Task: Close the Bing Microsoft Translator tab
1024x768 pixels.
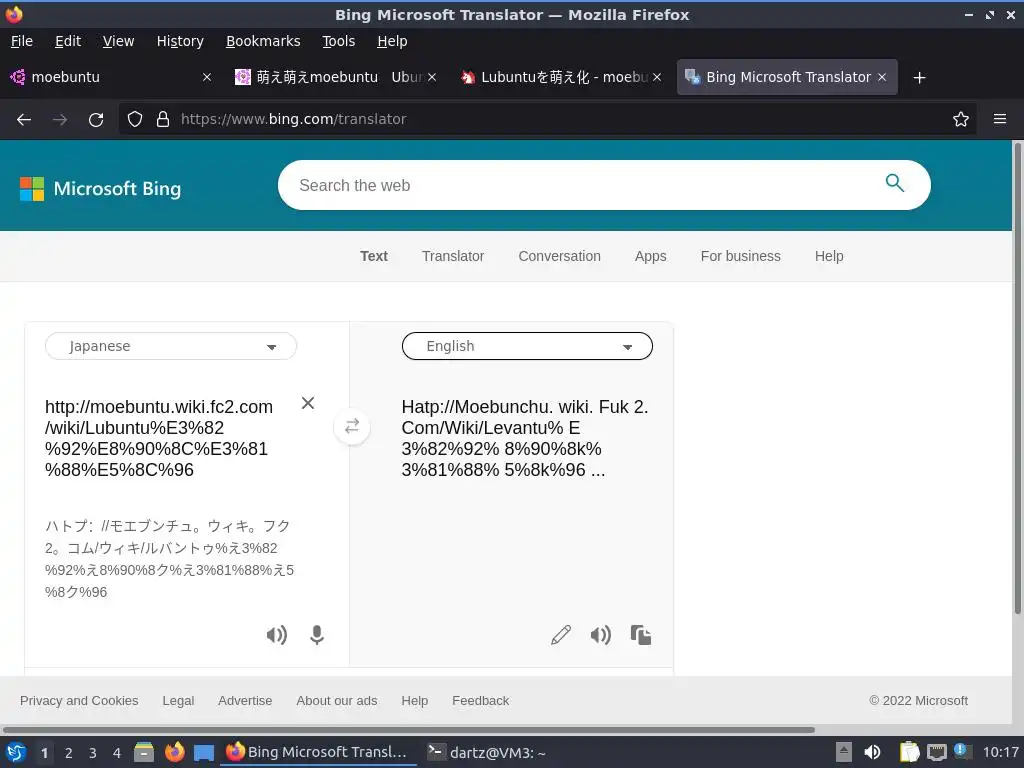Action: point(882,77)
